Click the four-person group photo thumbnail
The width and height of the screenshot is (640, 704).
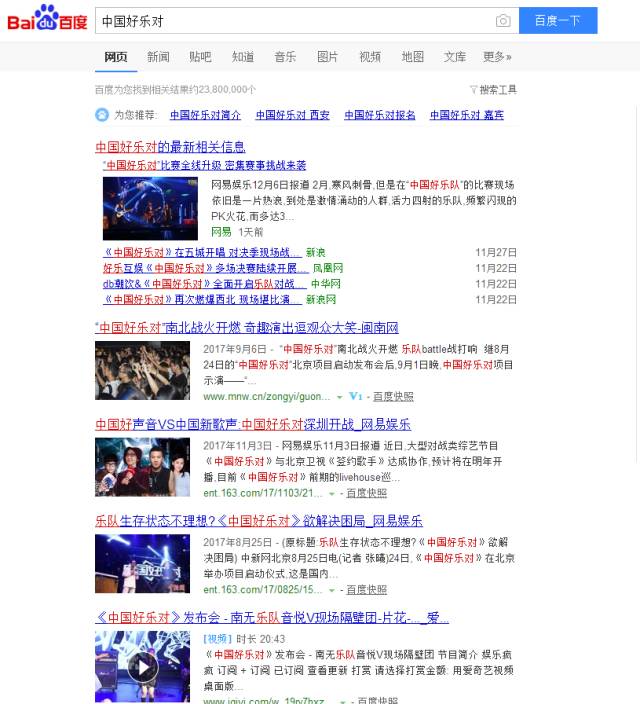coord(142,467)
